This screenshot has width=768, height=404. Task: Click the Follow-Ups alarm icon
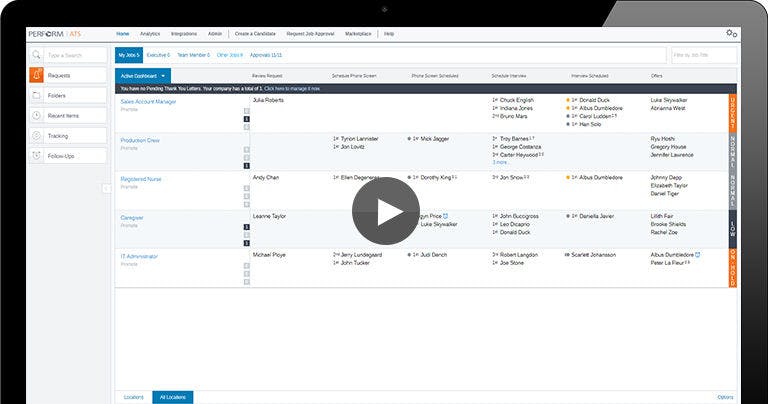(36, 156)
